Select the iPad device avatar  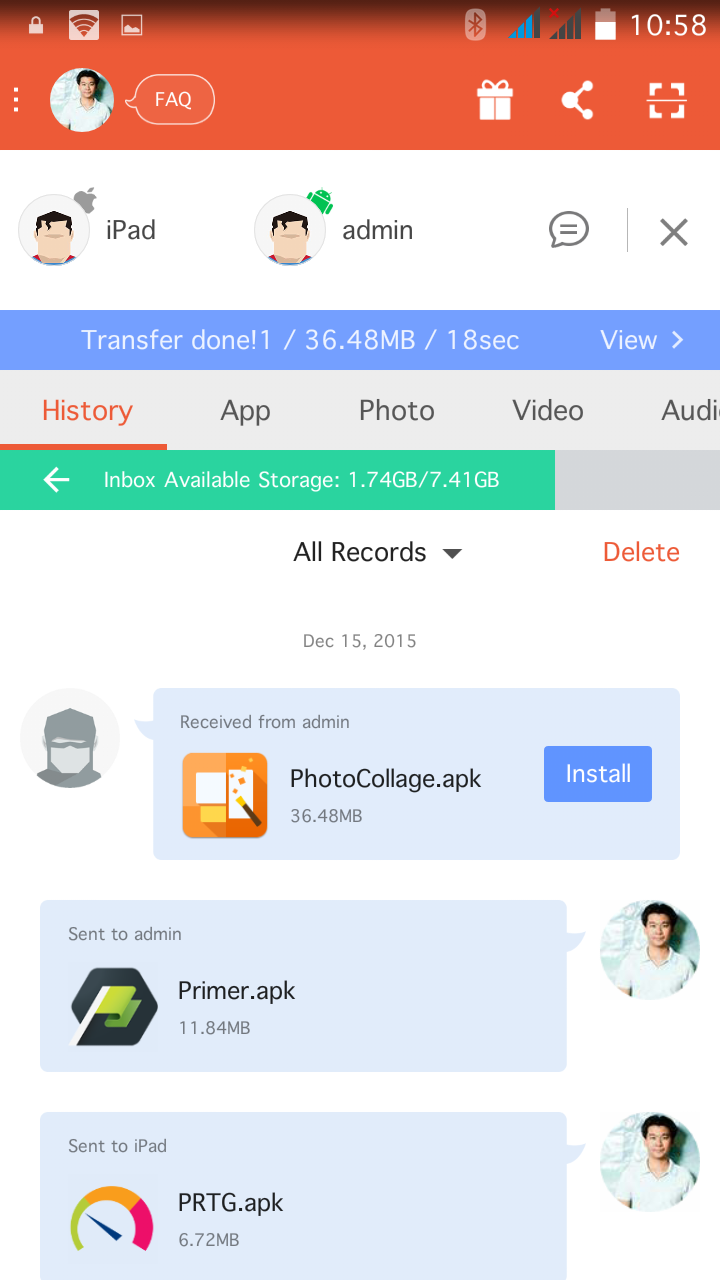54,230
